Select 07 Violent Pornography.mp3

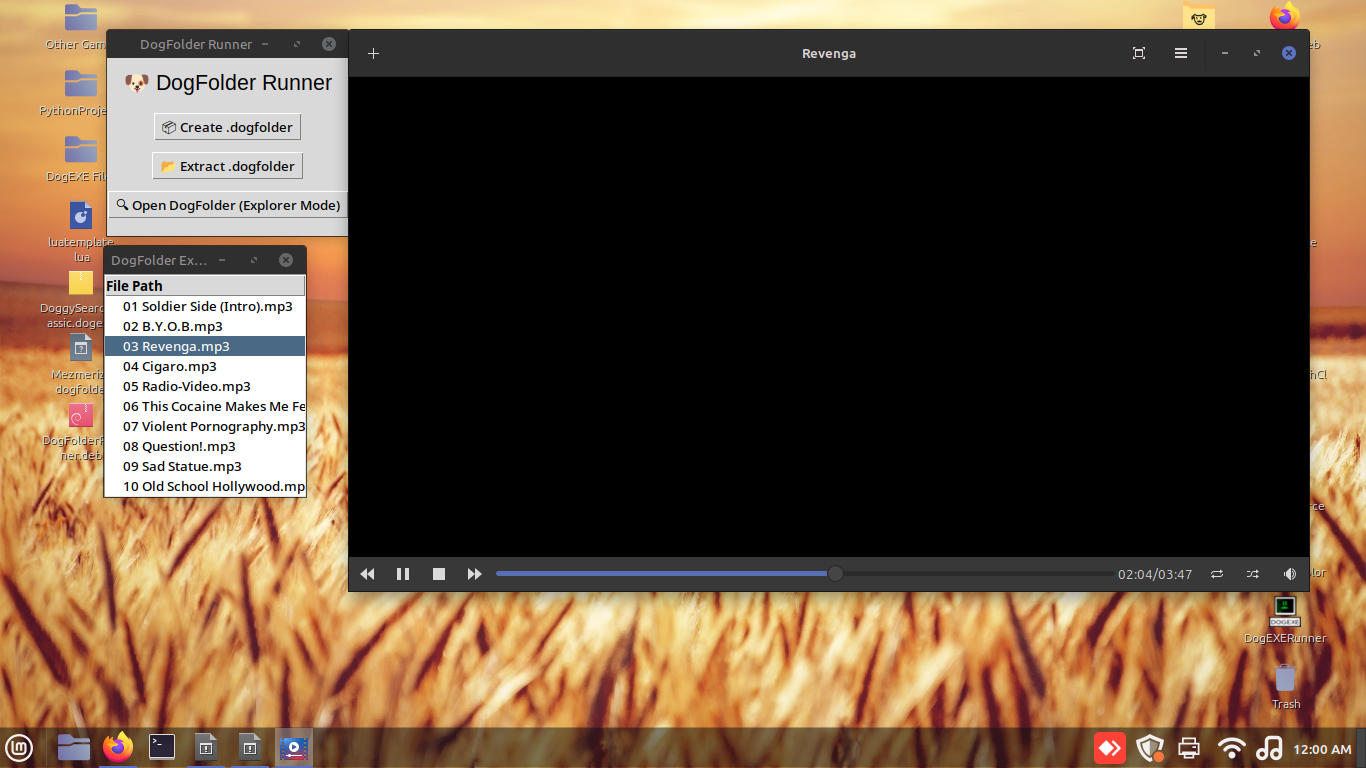click(205, 426)
